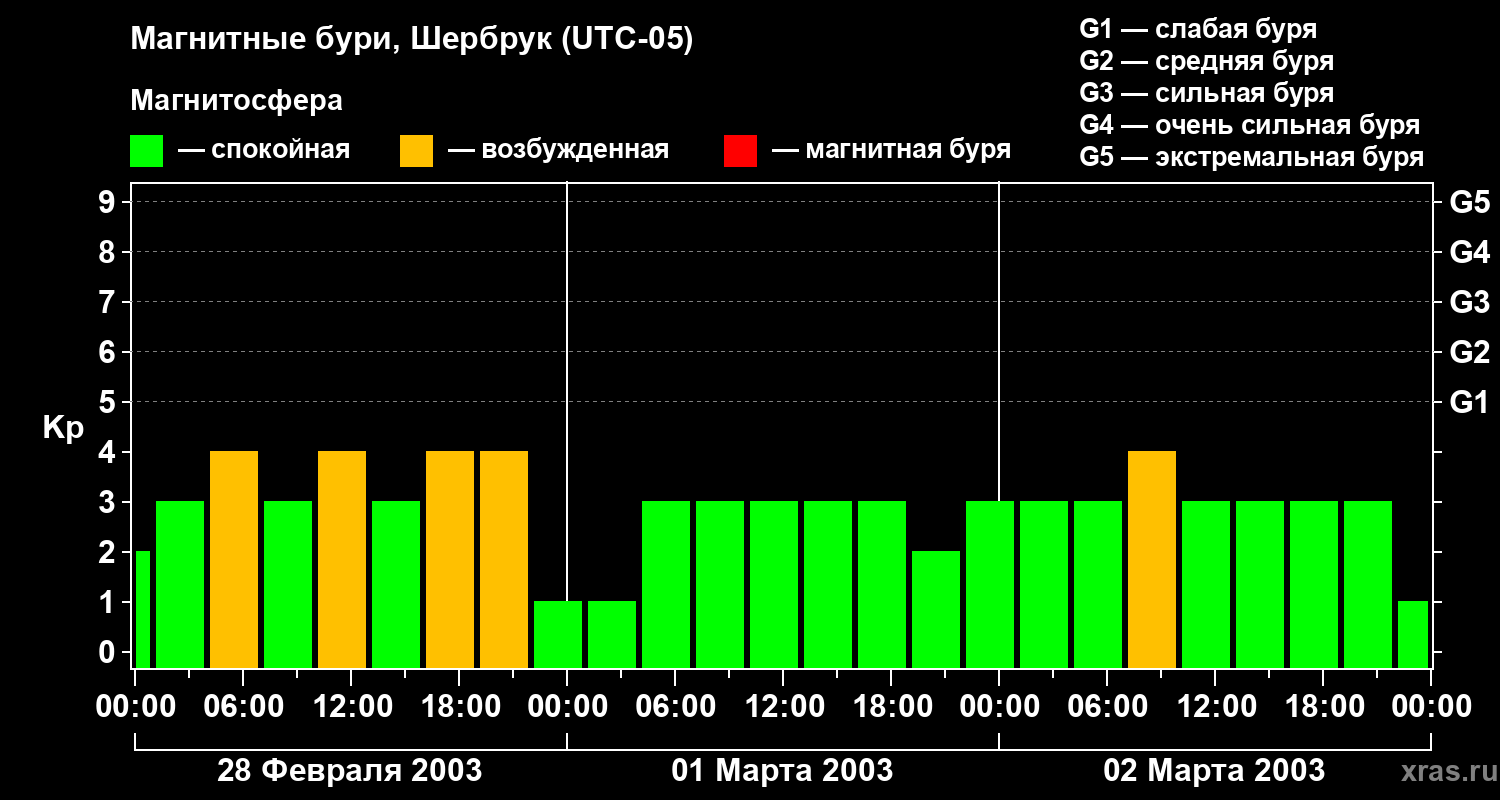Select the 'G1 — слабая буря' legend line

pos(1198,29)
